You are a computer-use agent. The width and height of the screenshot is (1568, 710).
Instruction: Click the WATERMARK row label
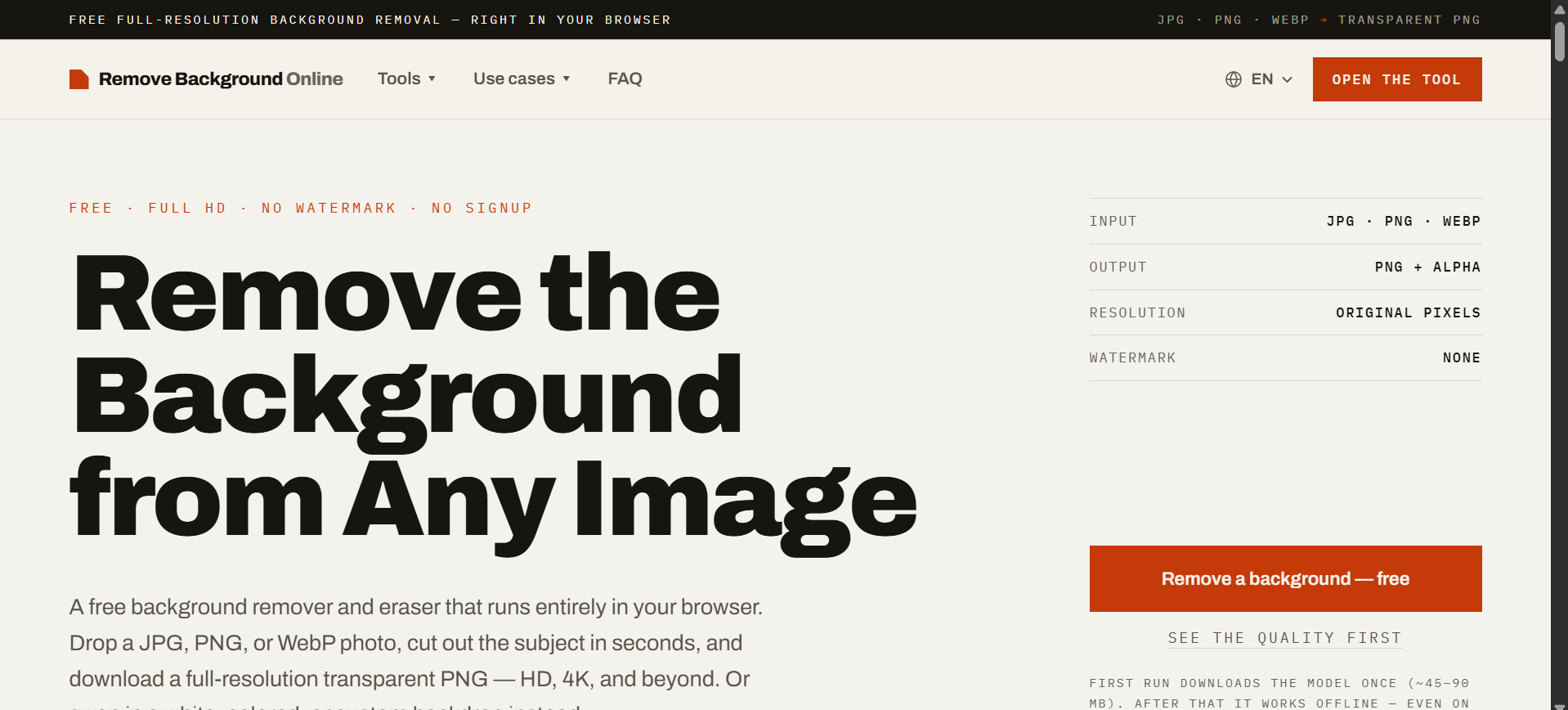1132,358
